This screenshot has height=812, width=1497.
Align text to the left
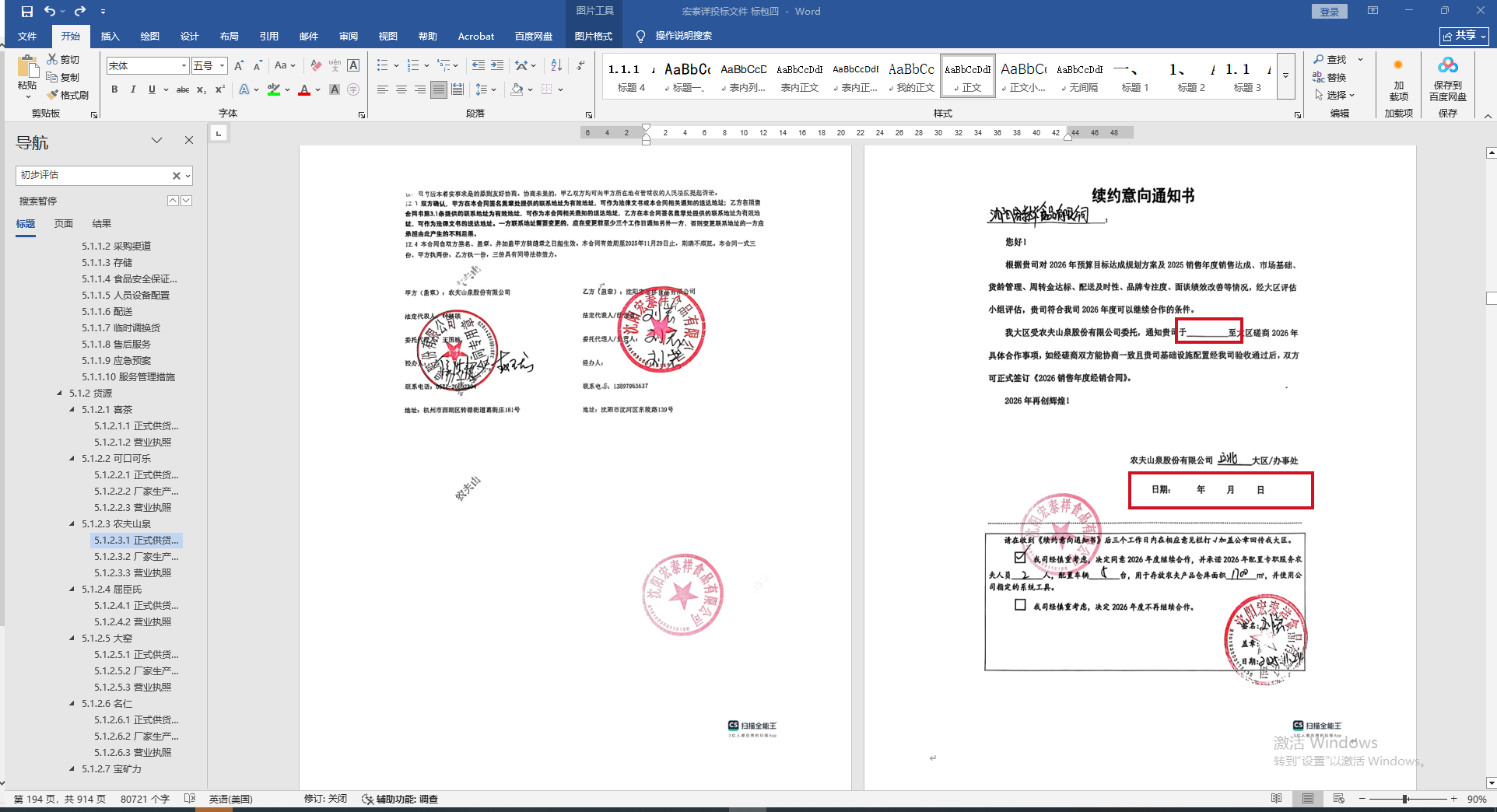point(382,89)
